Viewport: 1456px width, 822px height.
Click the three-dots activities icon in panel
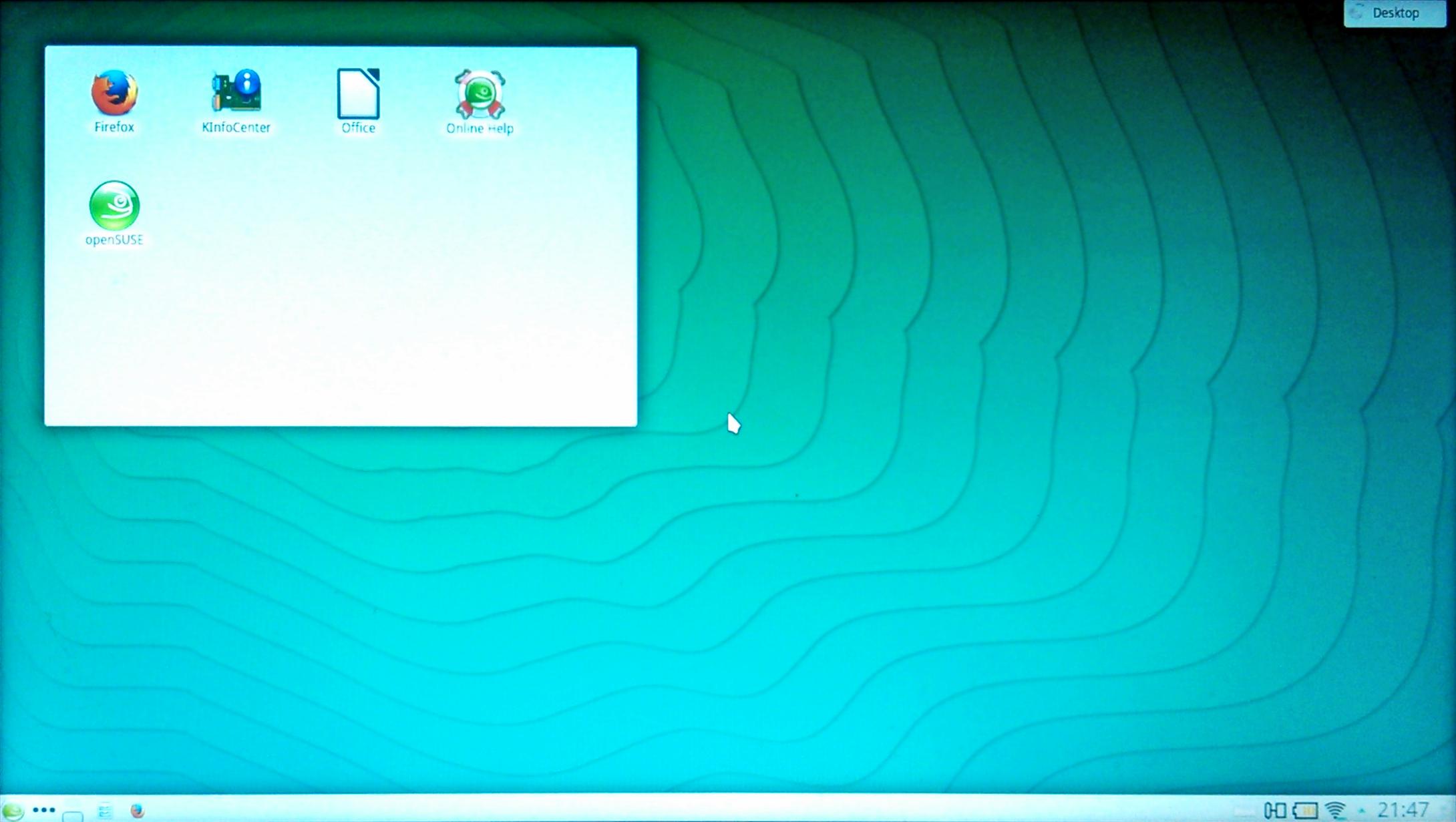[x=44, y=810]
